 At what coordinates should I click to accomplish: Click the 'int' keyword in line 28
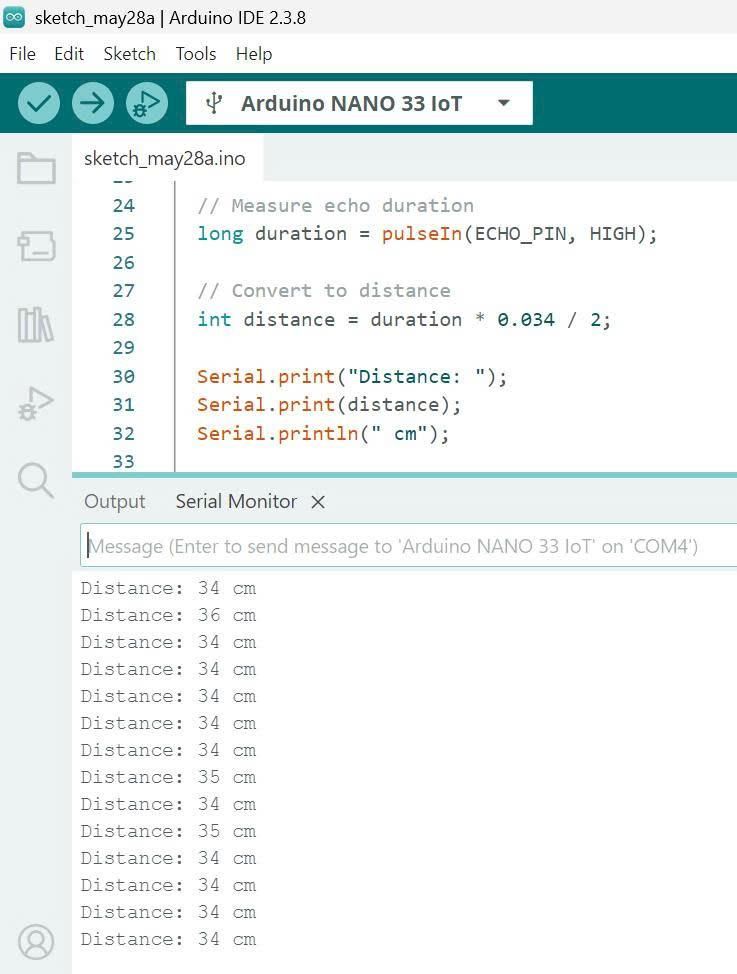coord(214,319)
